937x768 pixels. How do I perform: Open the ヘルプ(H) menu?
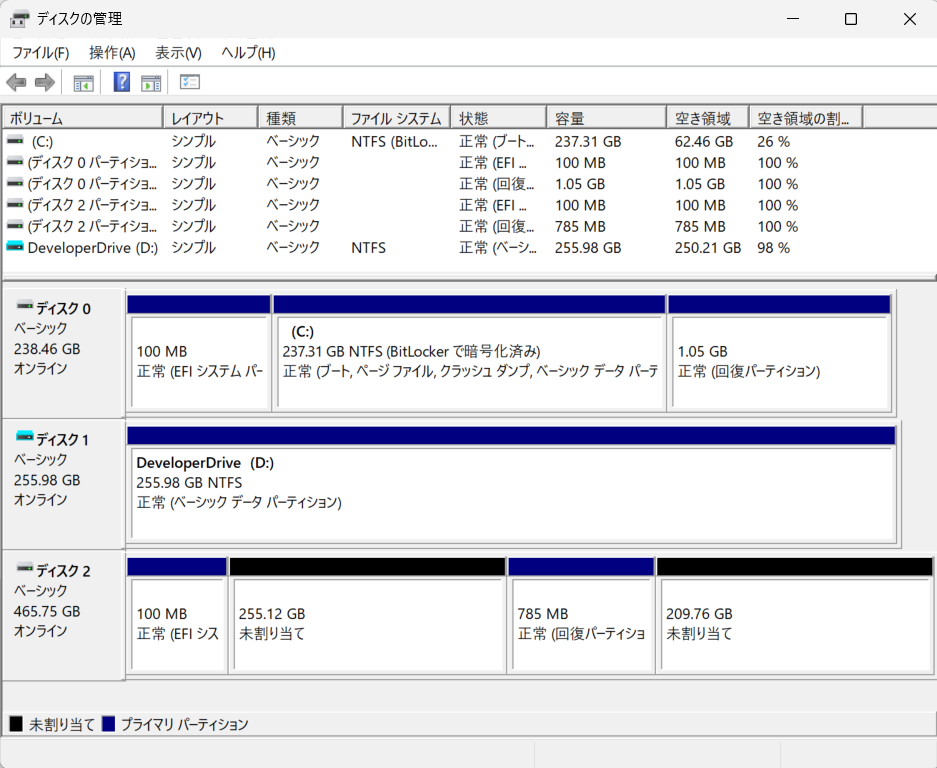click(248, 53)
